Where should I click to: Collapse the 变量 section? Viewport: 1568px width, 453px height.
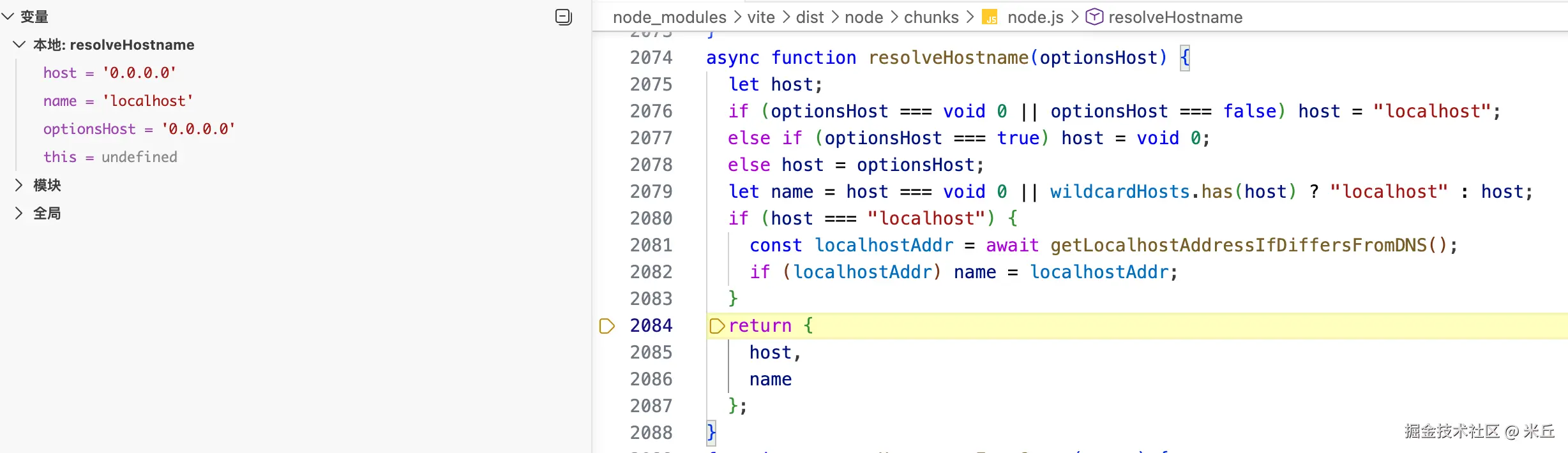[8, 17]
